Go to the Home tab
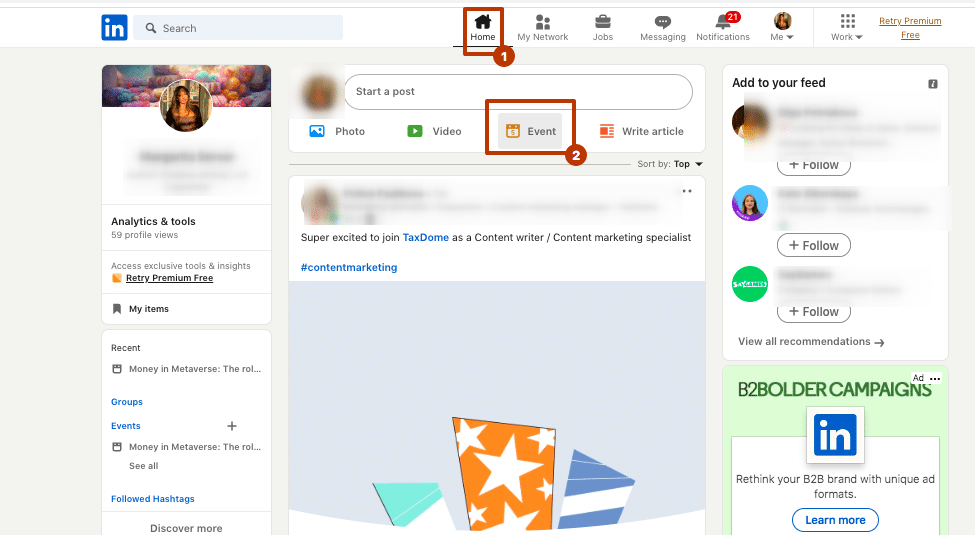 click(483, 29)
